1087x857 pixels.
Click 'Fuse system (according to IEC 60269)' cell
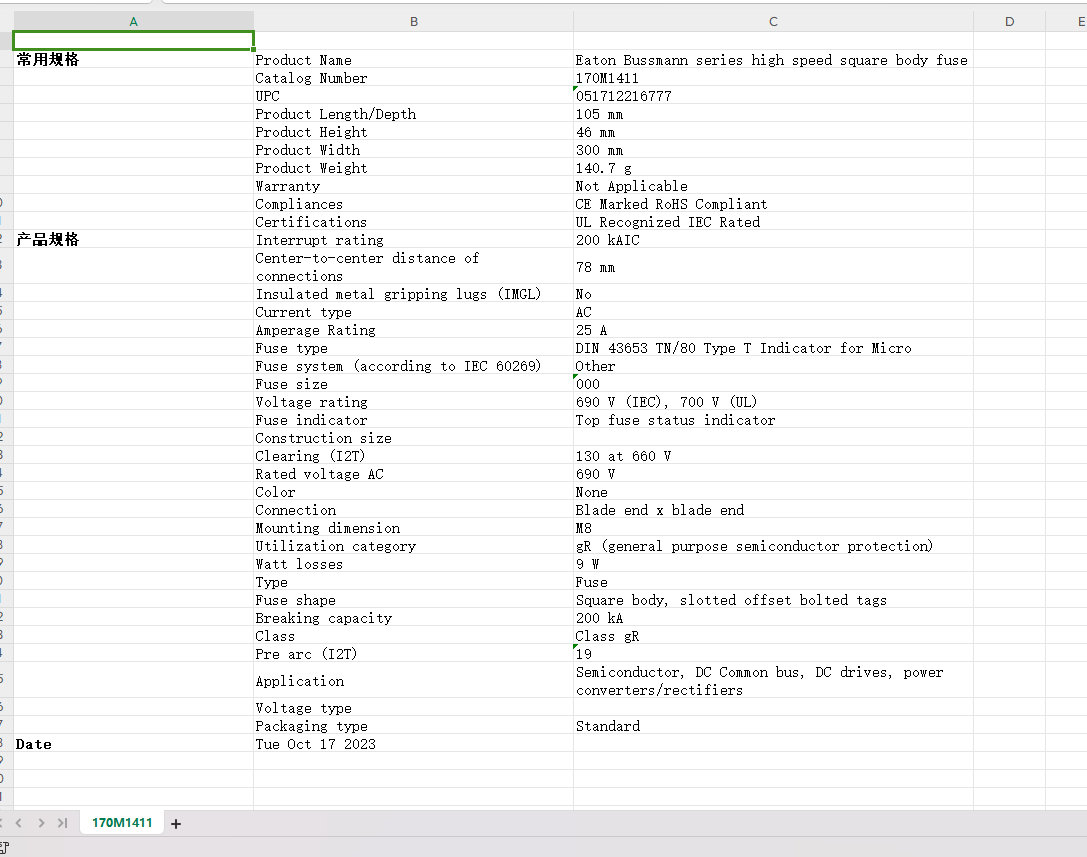[x=414, y=366]
